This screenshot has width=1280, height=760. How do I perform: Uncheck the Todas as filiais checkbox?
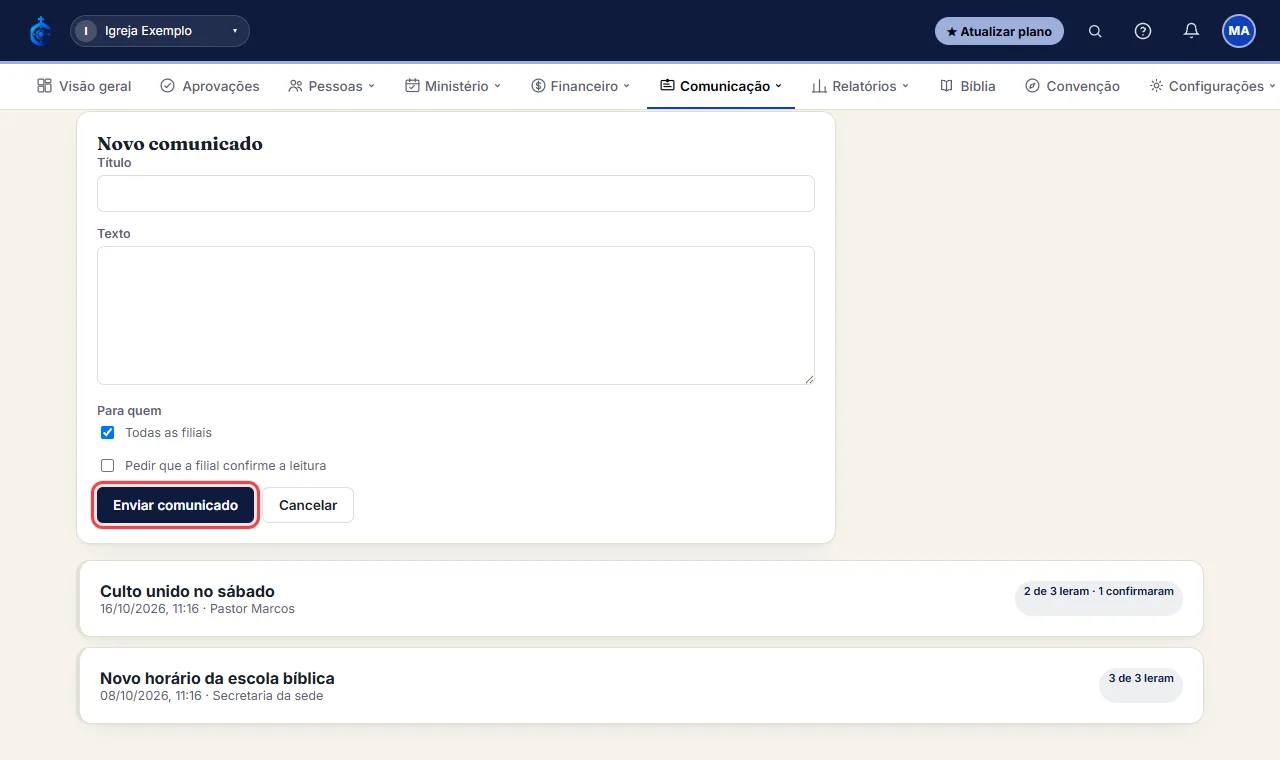pyautogui.click(x=108, y=433)
